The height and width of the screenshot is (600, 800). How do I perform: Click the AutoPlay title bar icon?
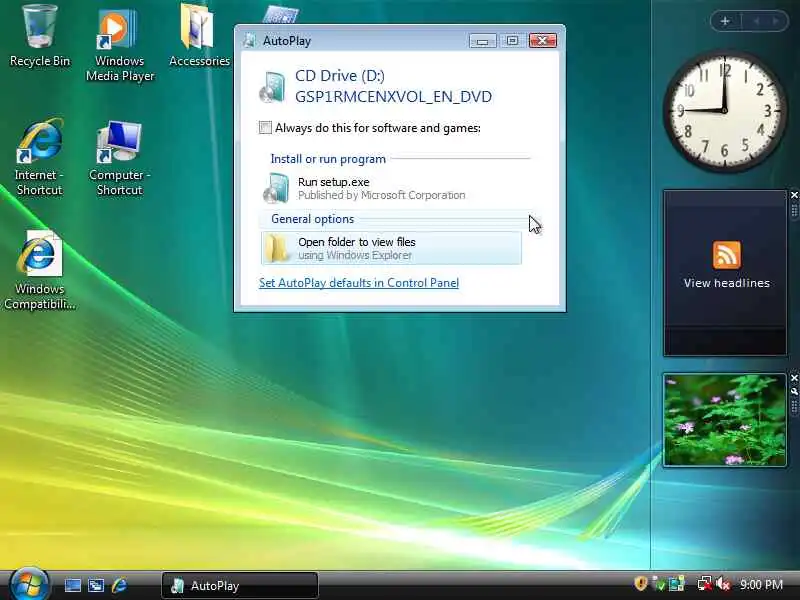[x=250, y=40]
